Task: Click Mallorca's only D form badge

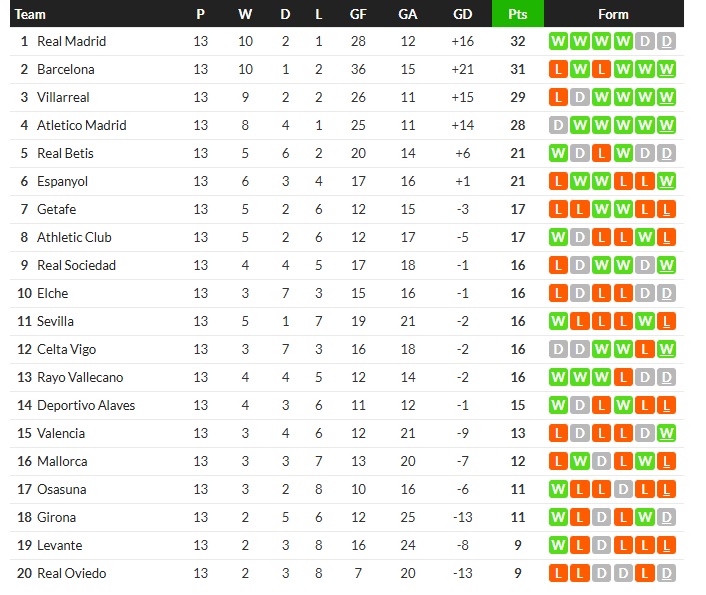Action: coord(601,461)
